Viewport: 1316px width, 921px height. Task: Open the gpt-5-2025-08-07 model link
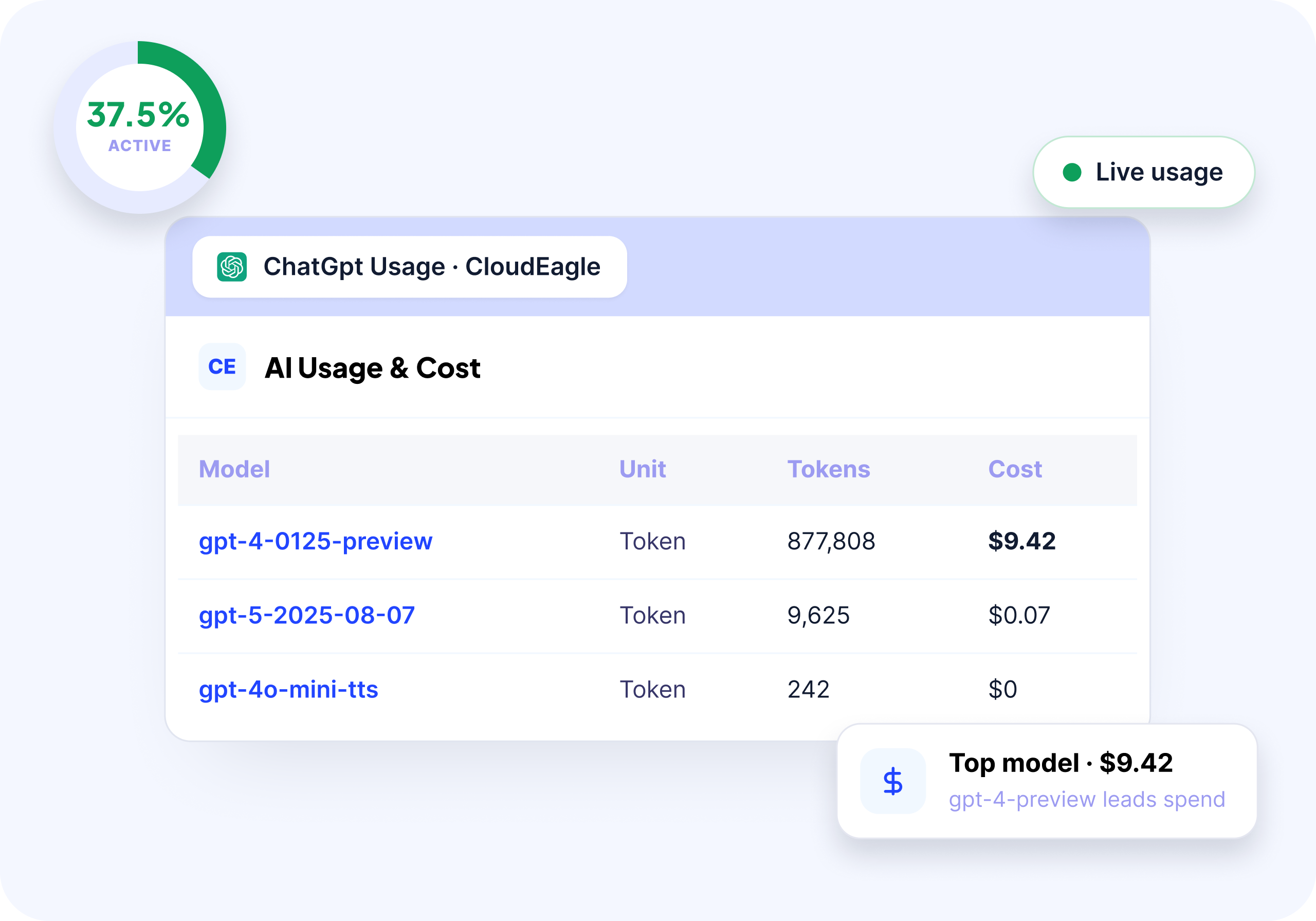pyautogui.click(x=307, y=616)
